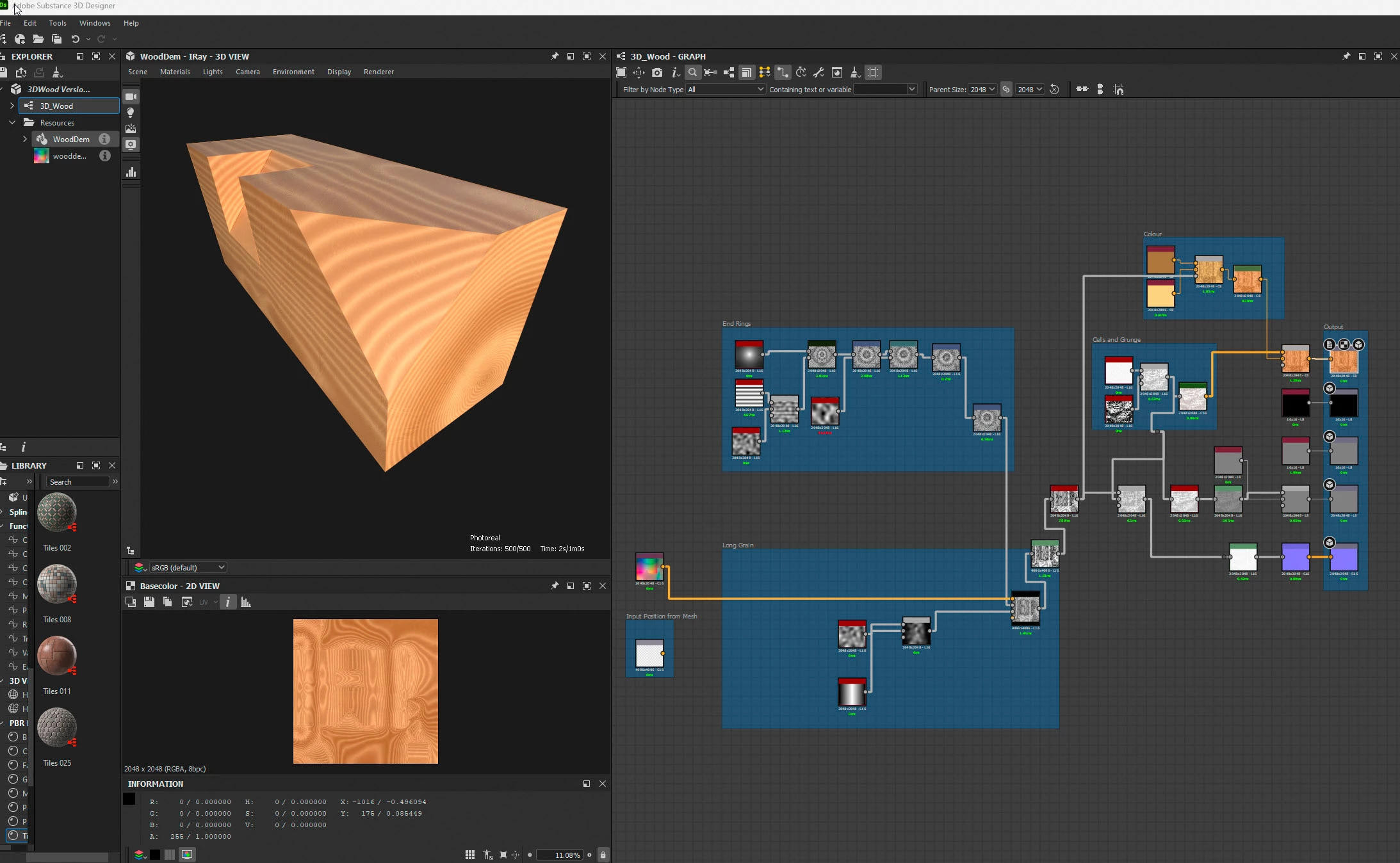Toggle the zoom lock icon
This screenshot has width=1400, height=863.
pyautogui.click(x=603, y=855)
